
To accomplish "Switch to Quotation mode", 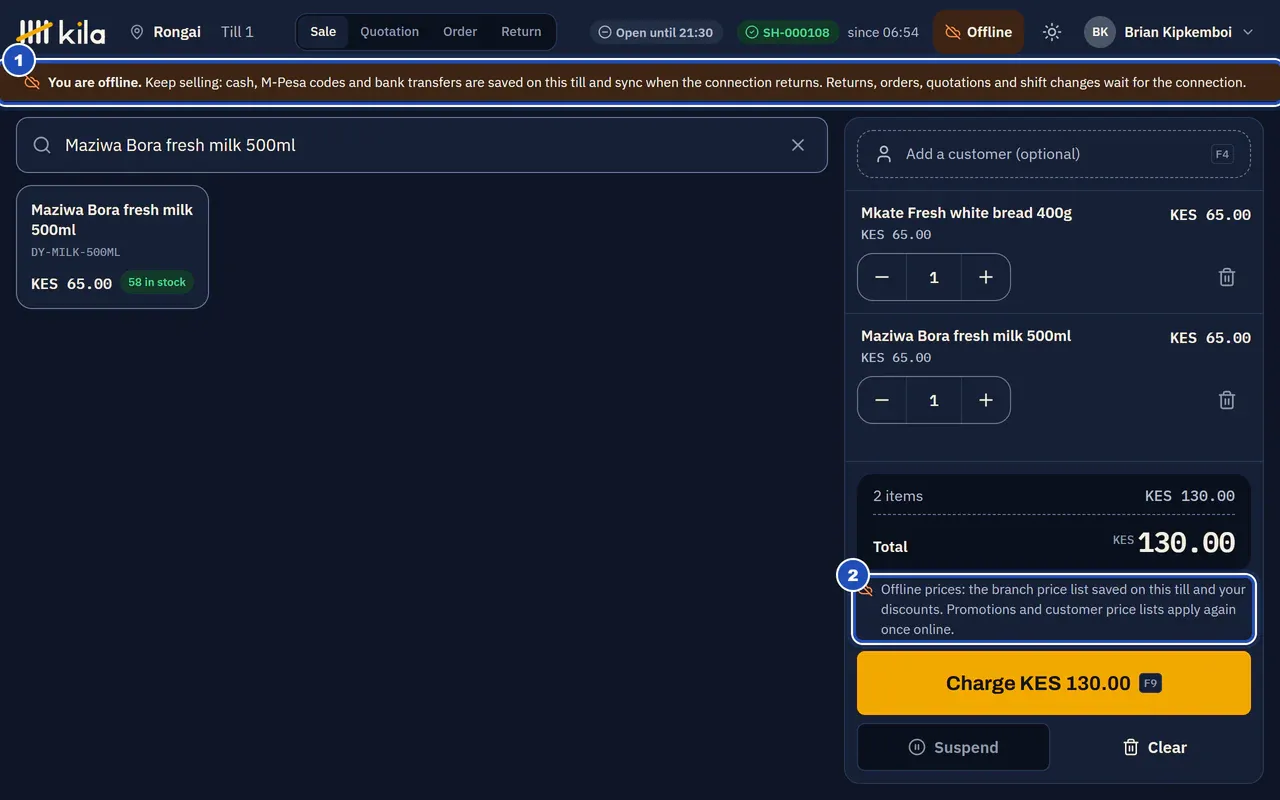I will (x=390, y=32).
